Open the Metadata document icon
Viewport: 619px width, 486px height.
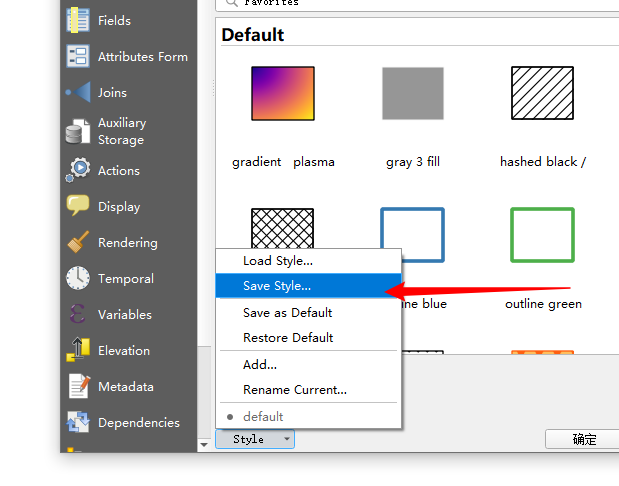click(79, 386)
